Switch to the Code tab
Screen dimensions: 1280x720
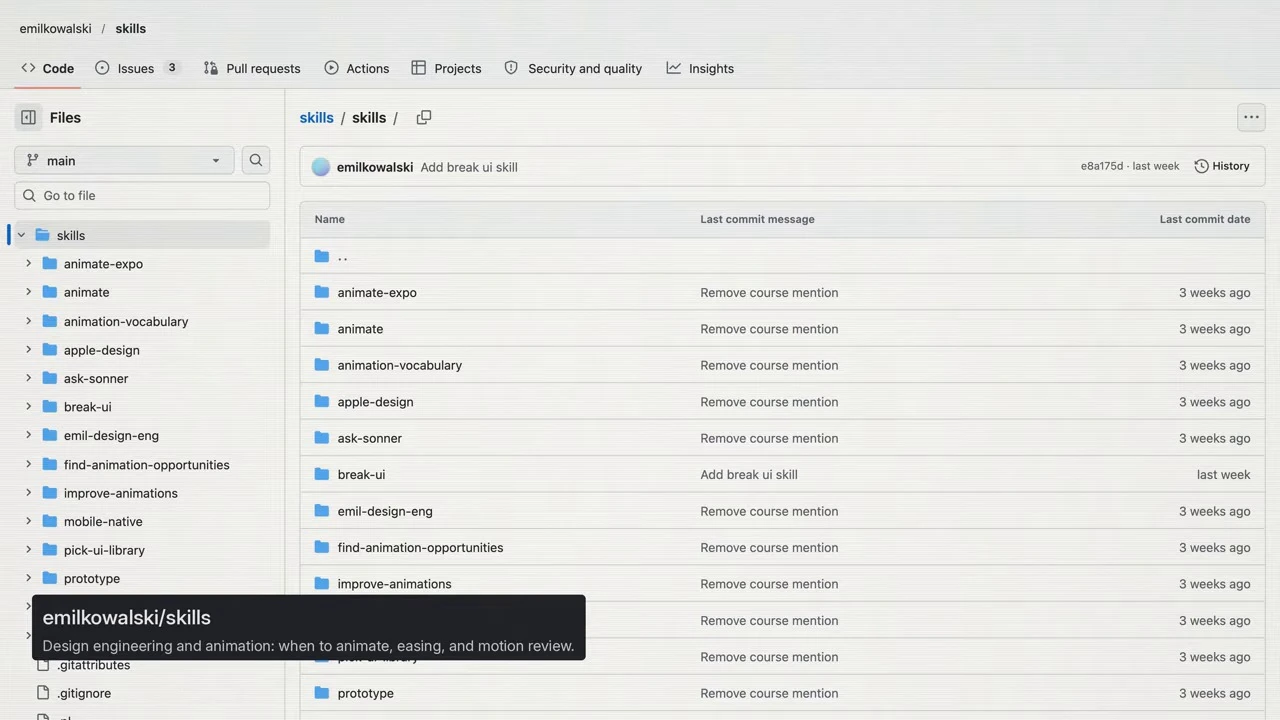(x=47, y=68)
